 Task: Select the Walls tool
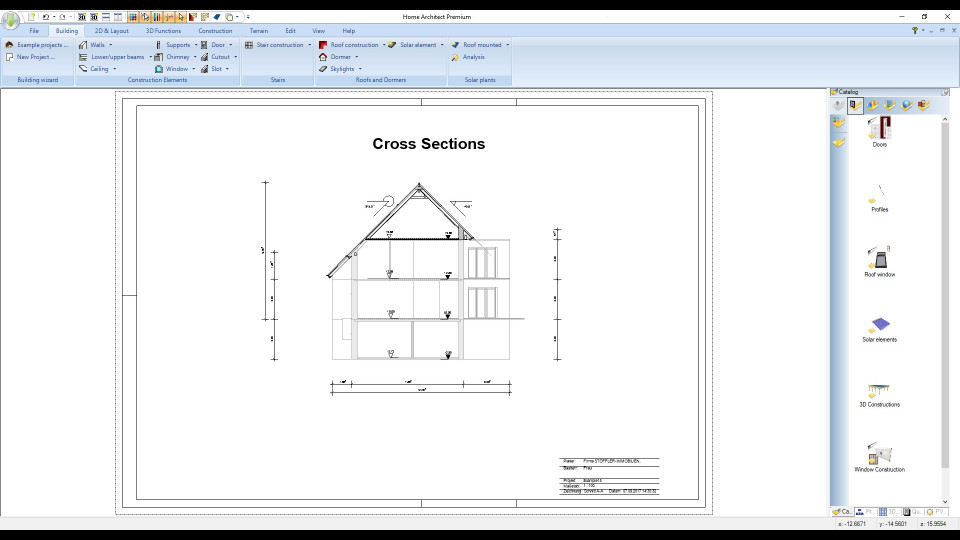click(92, 45)
